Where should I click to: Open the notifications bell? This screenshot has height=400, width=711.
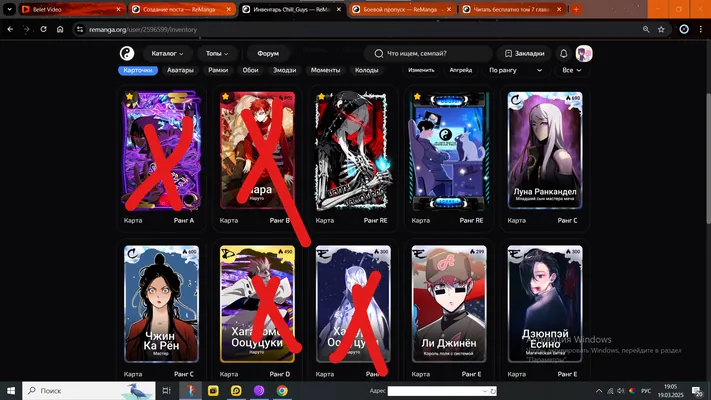pyautogui.click(x=564, y=54)
